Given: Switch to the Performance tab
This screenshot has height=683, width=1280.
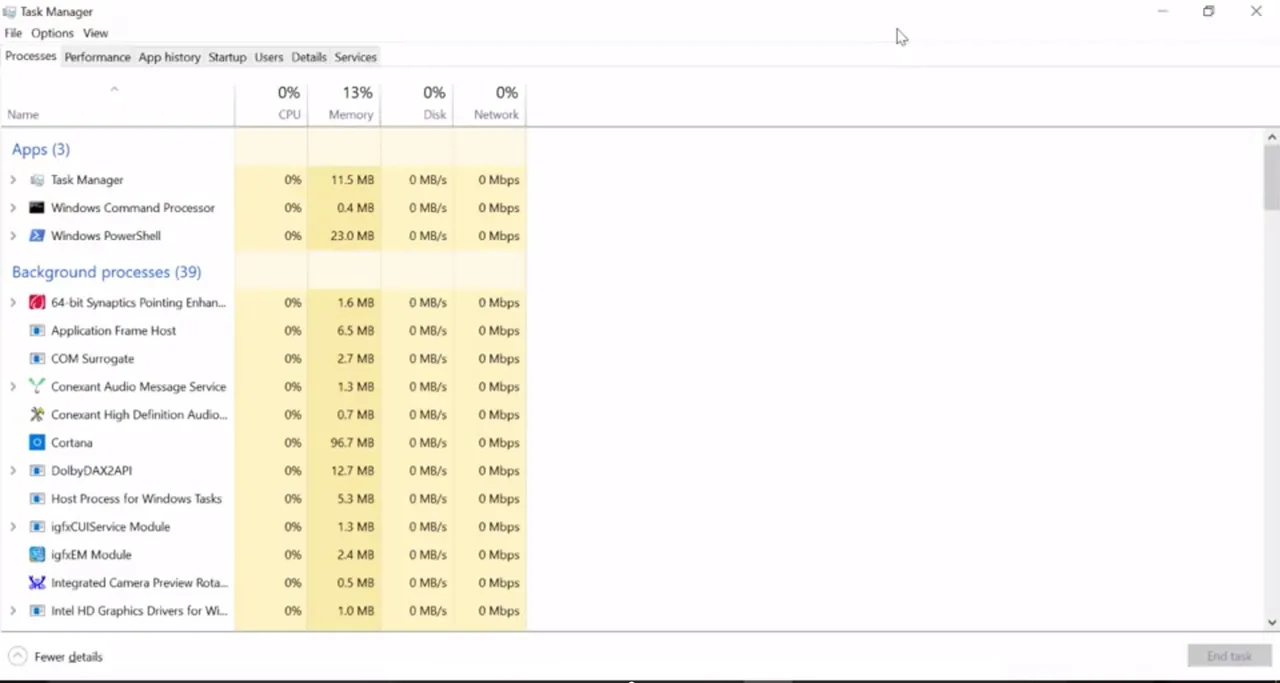Looking at the screenshot, I should pos(97,57).
